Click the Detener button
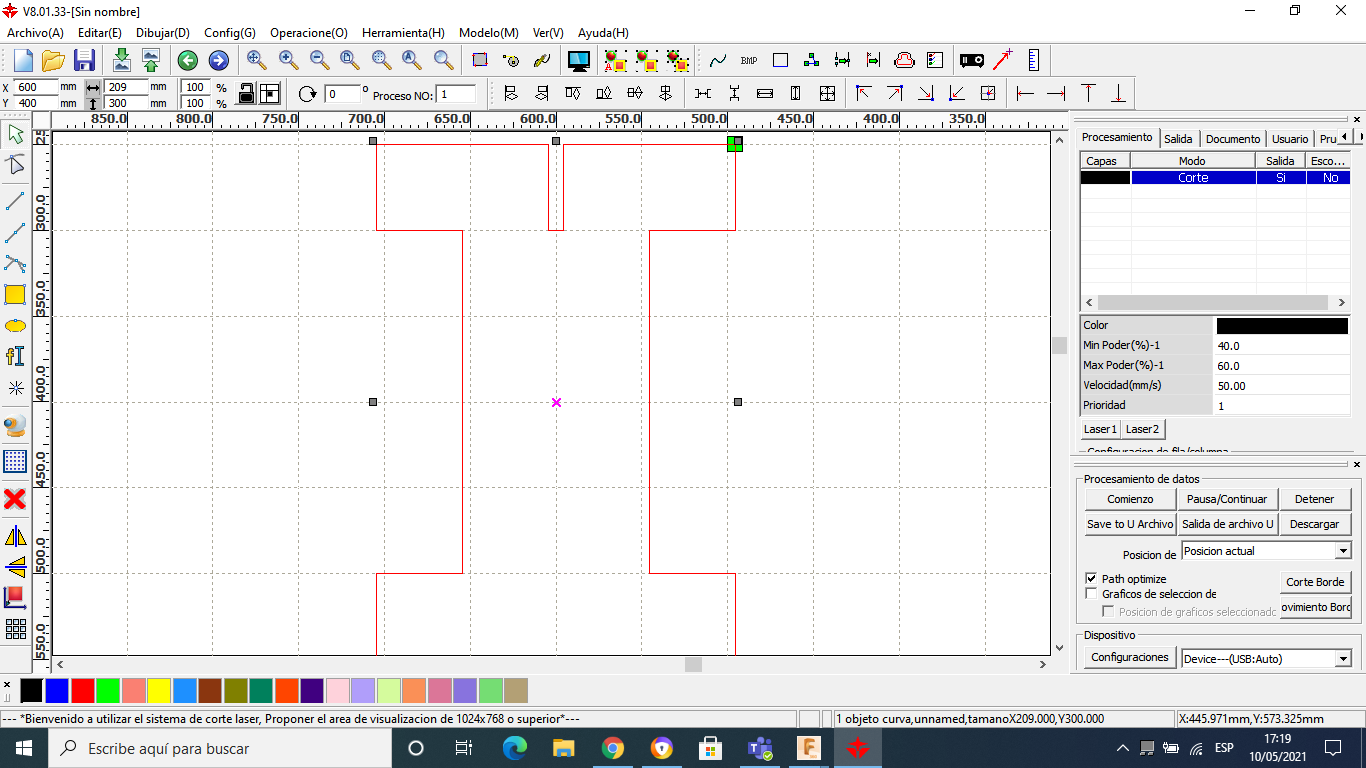The height and width of the screenshot is (768, 1366). (1314, 499)
